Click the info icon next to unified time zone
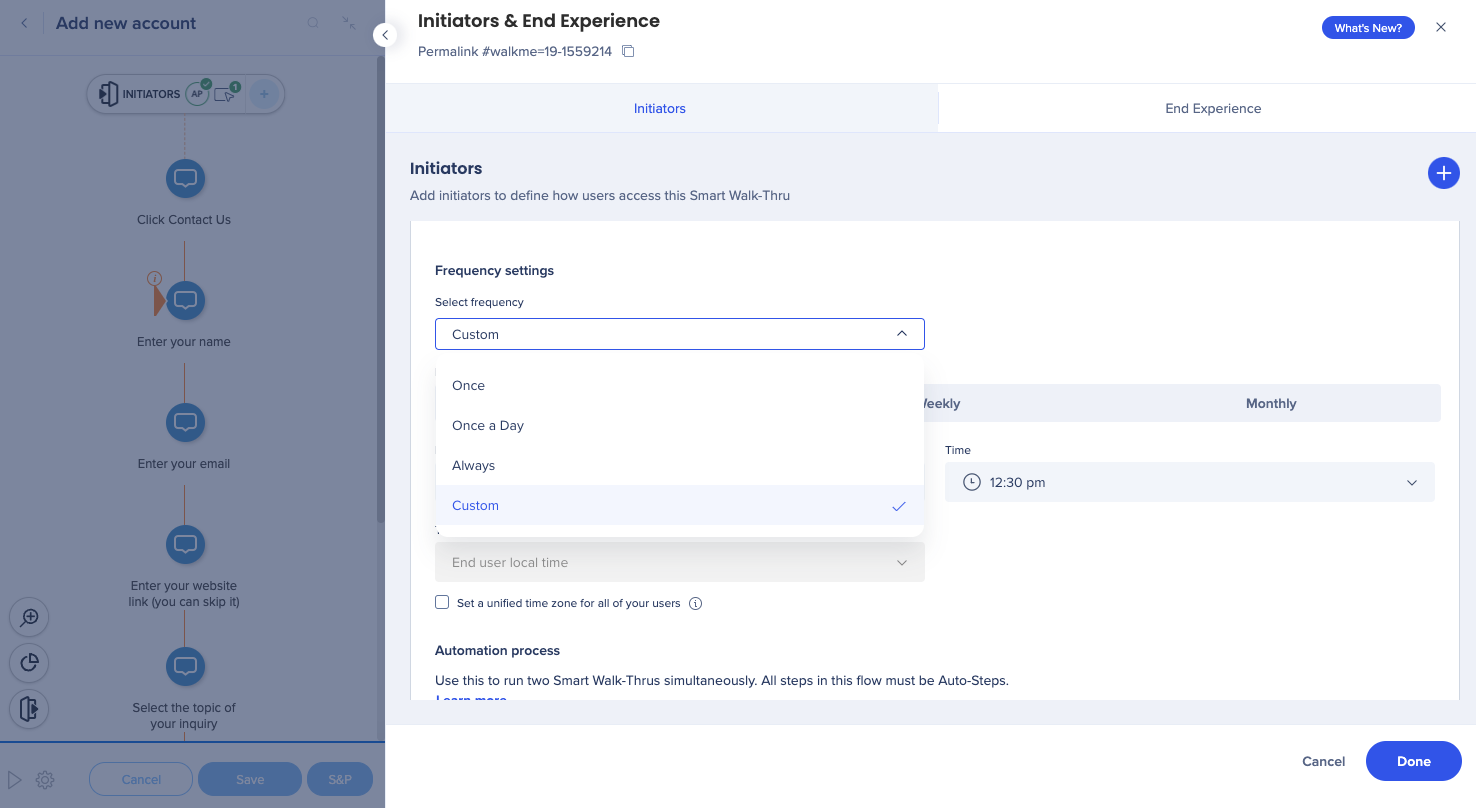 coord(696,603)
